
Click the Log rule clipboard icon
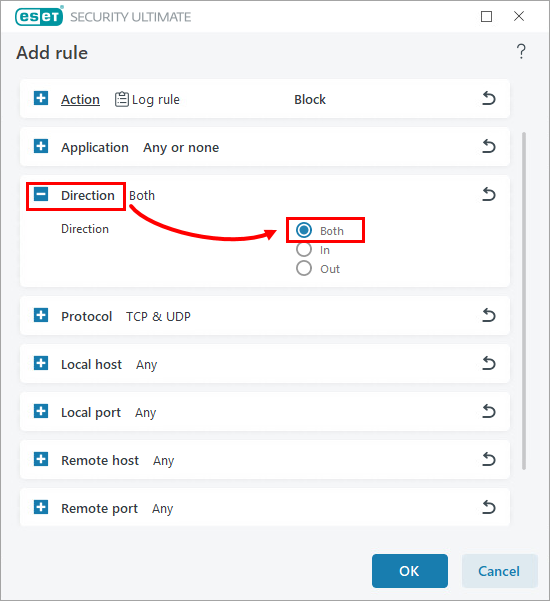(x=121, y=99)
